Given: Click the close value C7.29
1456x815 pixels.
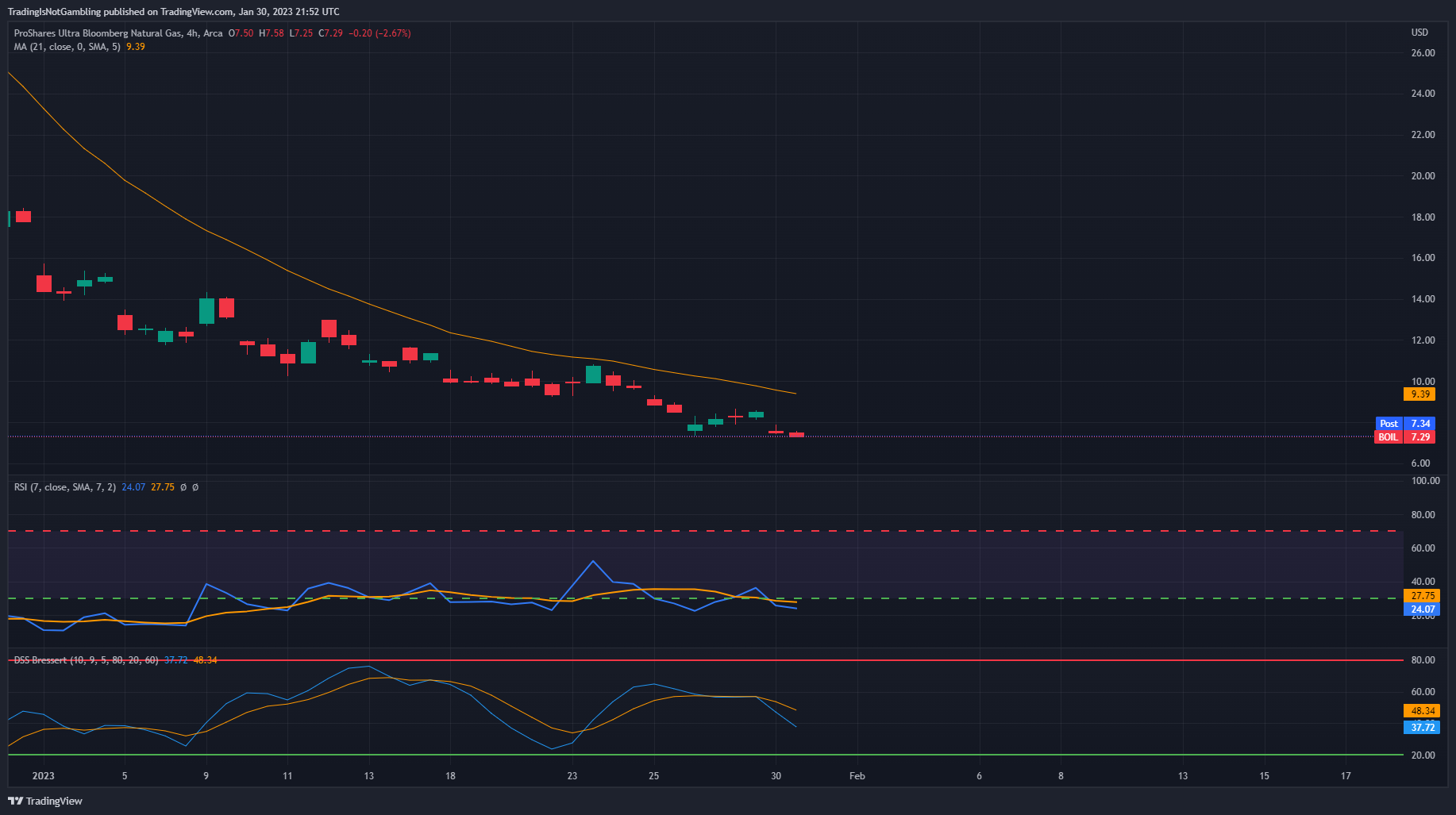Looking at the screenshot, I should point(331,33).
